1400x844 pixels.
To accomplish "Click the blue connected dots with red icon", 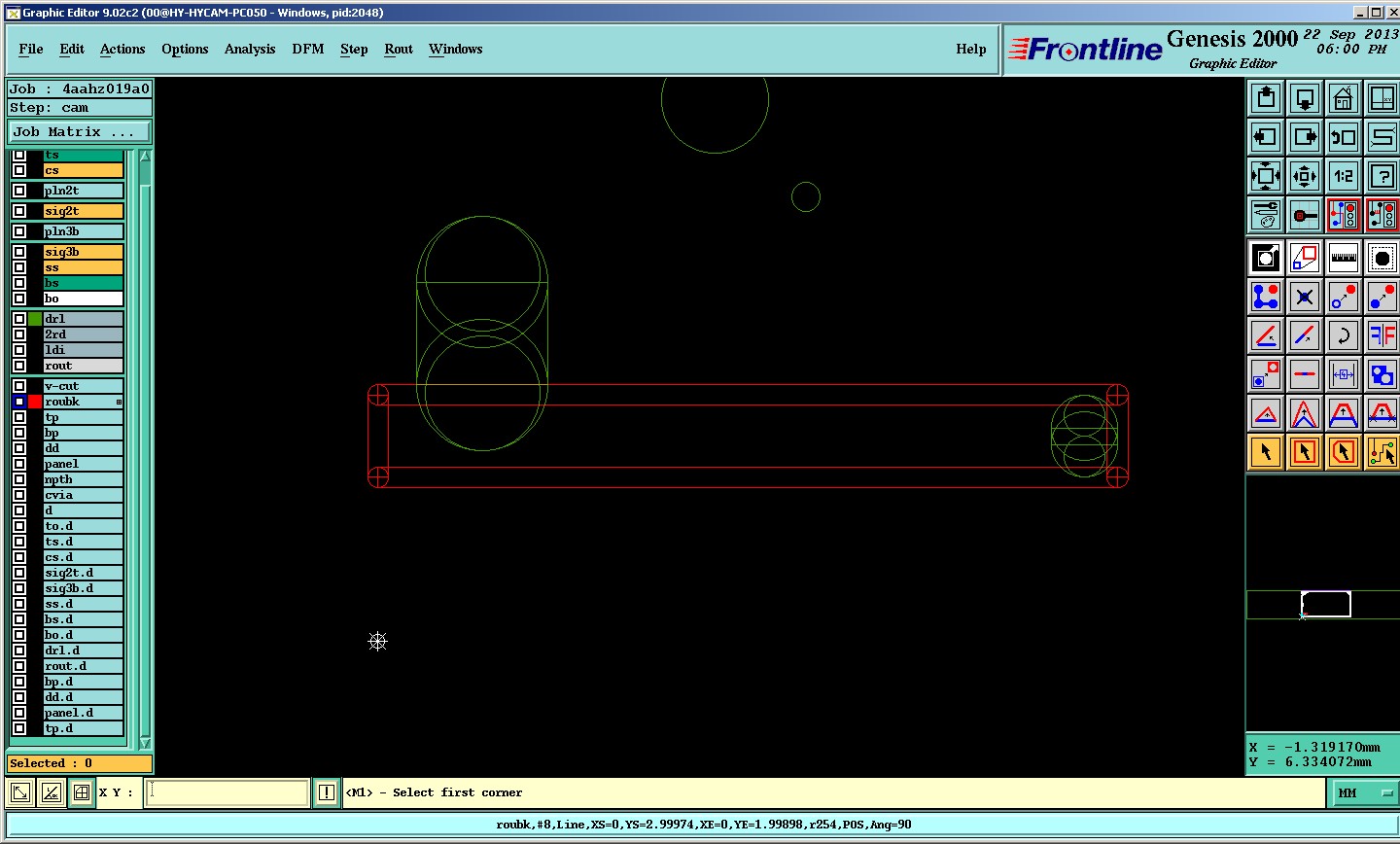I will pyautogui.click(x=1266, y=297).
